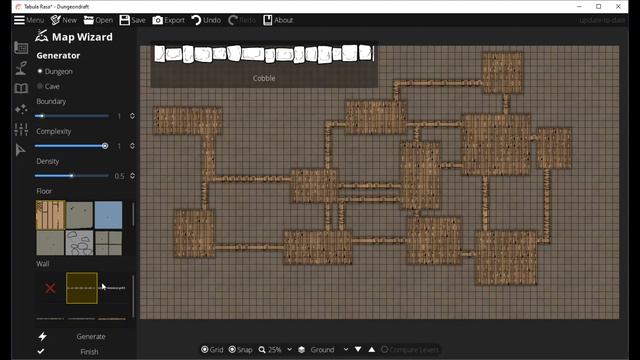Click the lightning bolt Generate icon
The image size is (640, 360).
coord(42,337)
